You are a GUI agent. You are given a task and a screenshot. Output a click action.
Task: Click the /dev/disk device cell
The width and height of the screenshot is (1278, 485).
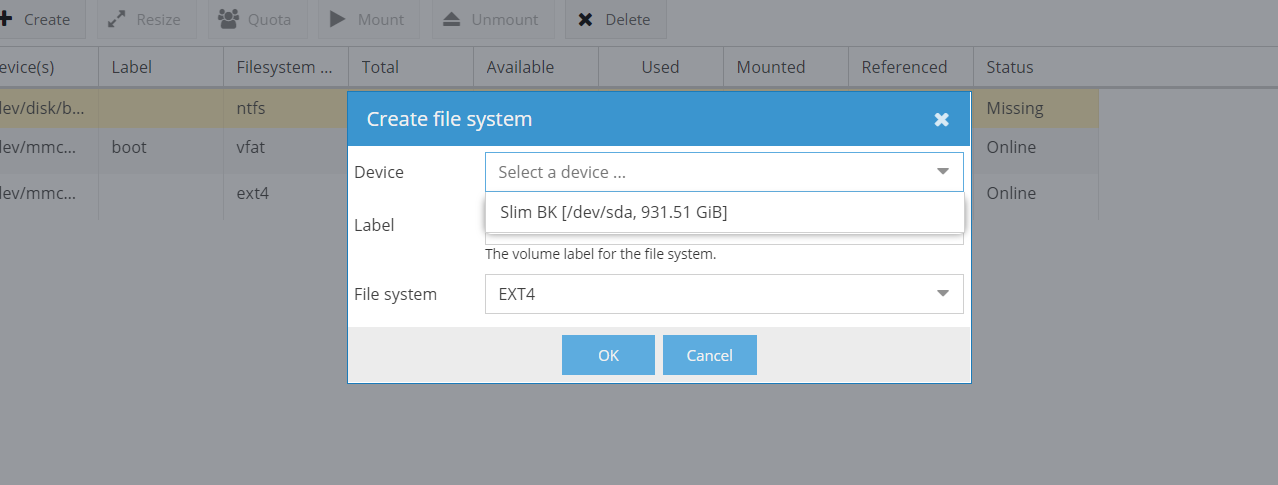tap(49, 108)
